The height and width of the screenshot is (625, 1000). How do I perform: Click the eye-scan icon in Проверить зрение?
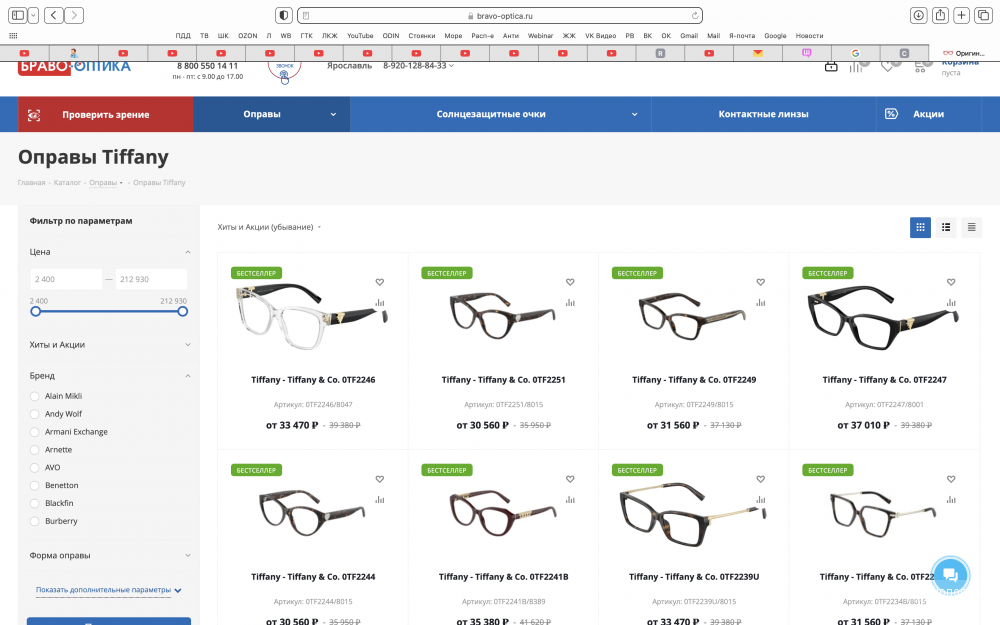coord(34,115)
